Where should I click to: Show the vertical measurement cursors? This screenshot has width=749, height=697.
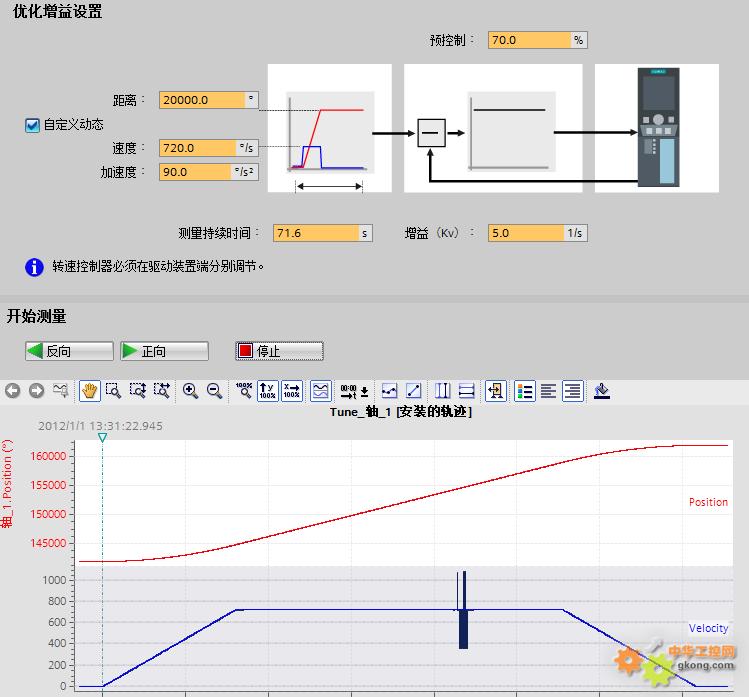pos(442,391)
